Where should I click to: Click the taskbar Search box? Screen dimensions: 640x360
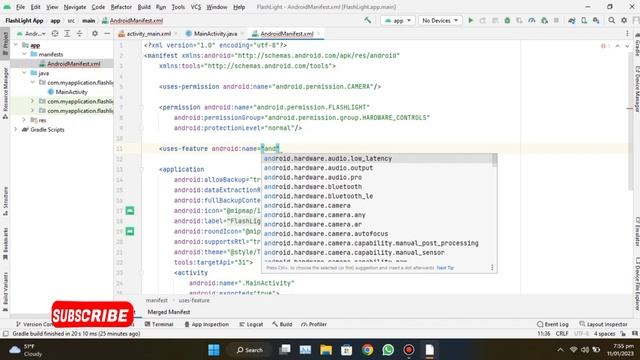pos(250,350)
